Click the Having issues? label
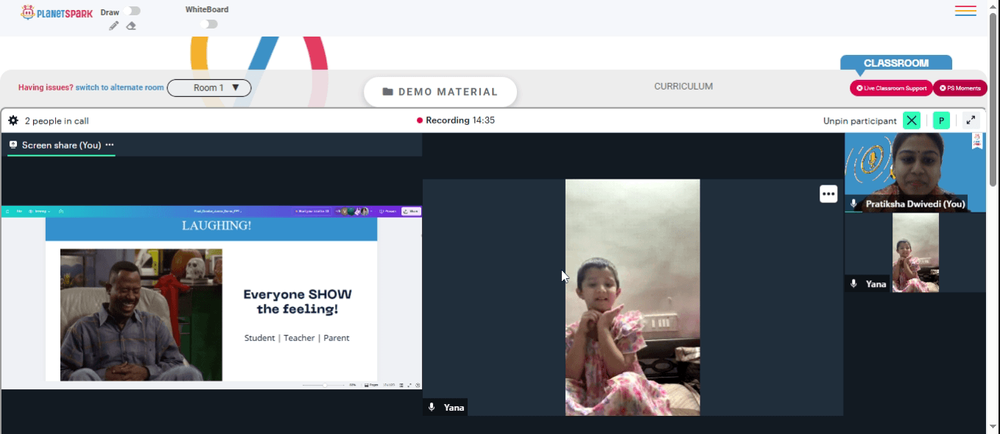Image resolution: width=1000 pixels, height=434 pixels. [x=45, y=88]
